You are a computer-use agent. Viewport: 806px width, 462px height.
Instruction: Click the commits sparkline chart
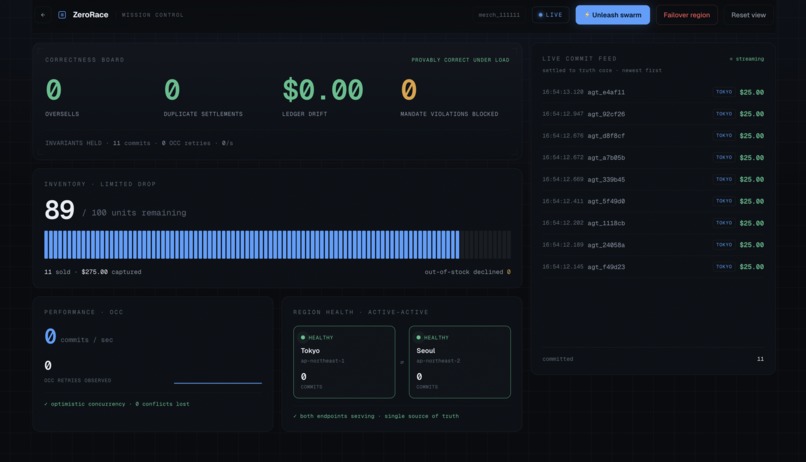click(x=217, y=382)
